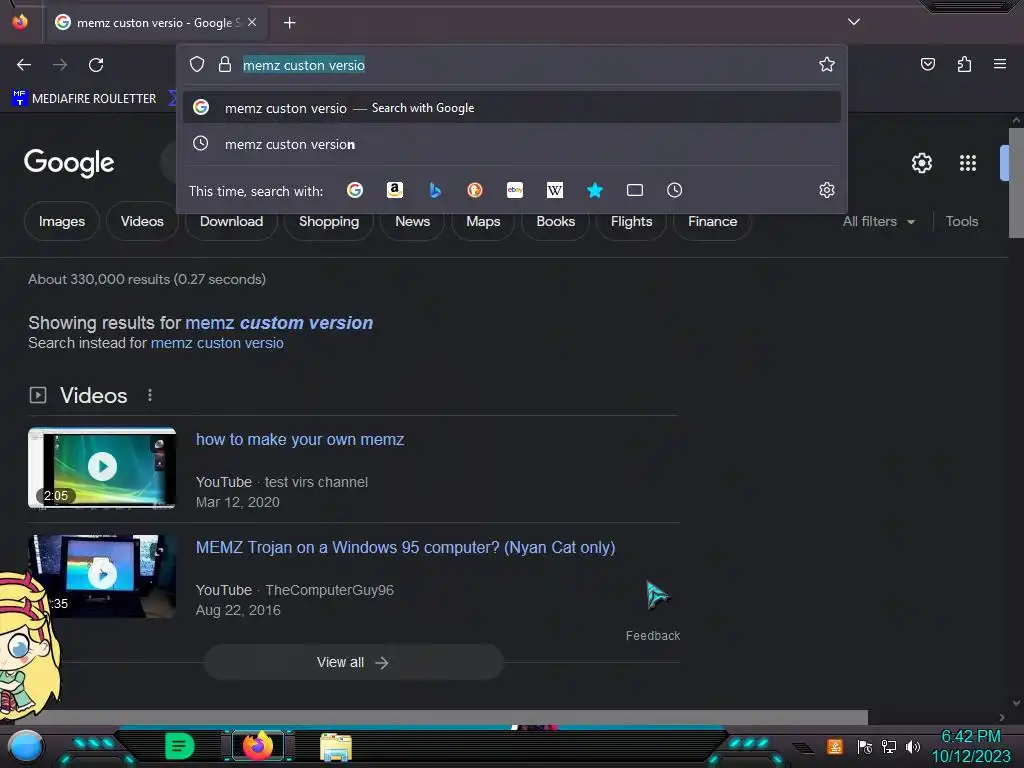Screen dimensions: 1024x768
Task: Open the Save to Pocket icon
Action: (x=927, y=64)
